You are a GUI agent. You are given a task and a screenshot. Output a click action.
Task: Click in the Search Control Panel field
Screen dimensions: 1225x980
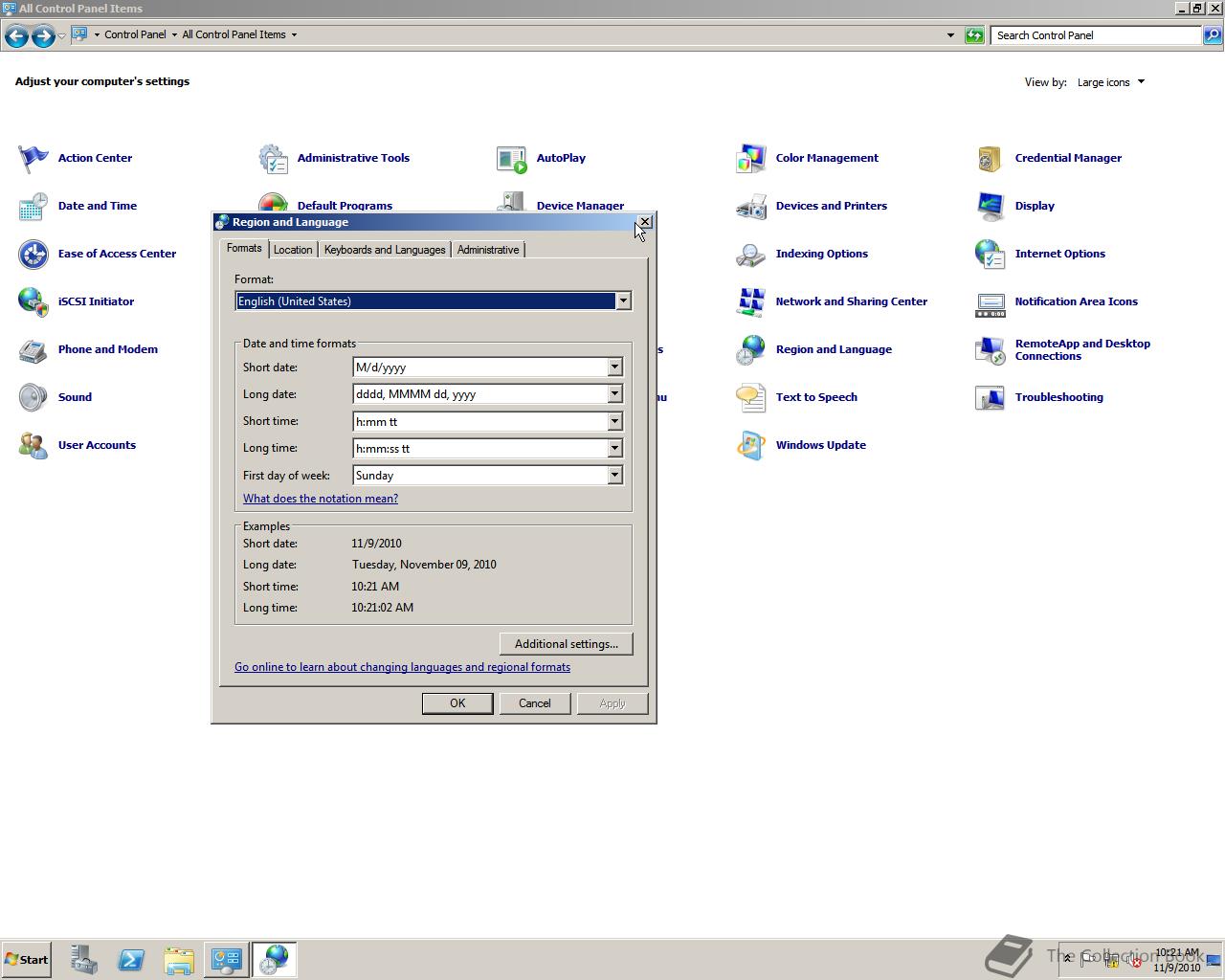[1096, 35]
